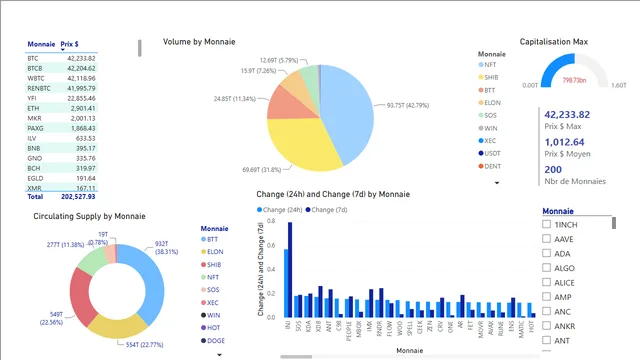Click the price table vertical scrollbar

click(x=140, y=48)
